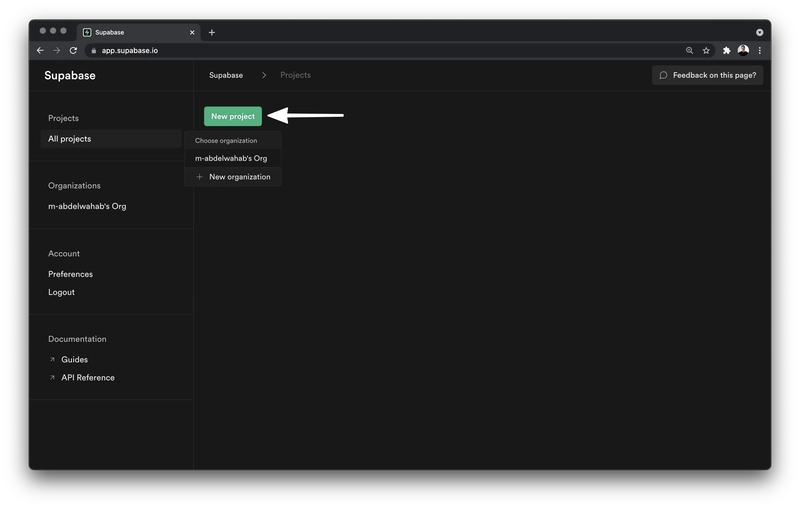Open the extensions puzzle icon
Image resolution: width=800 pixels, height=508 pixels.
pyautogui.click(x=727, y=50)
